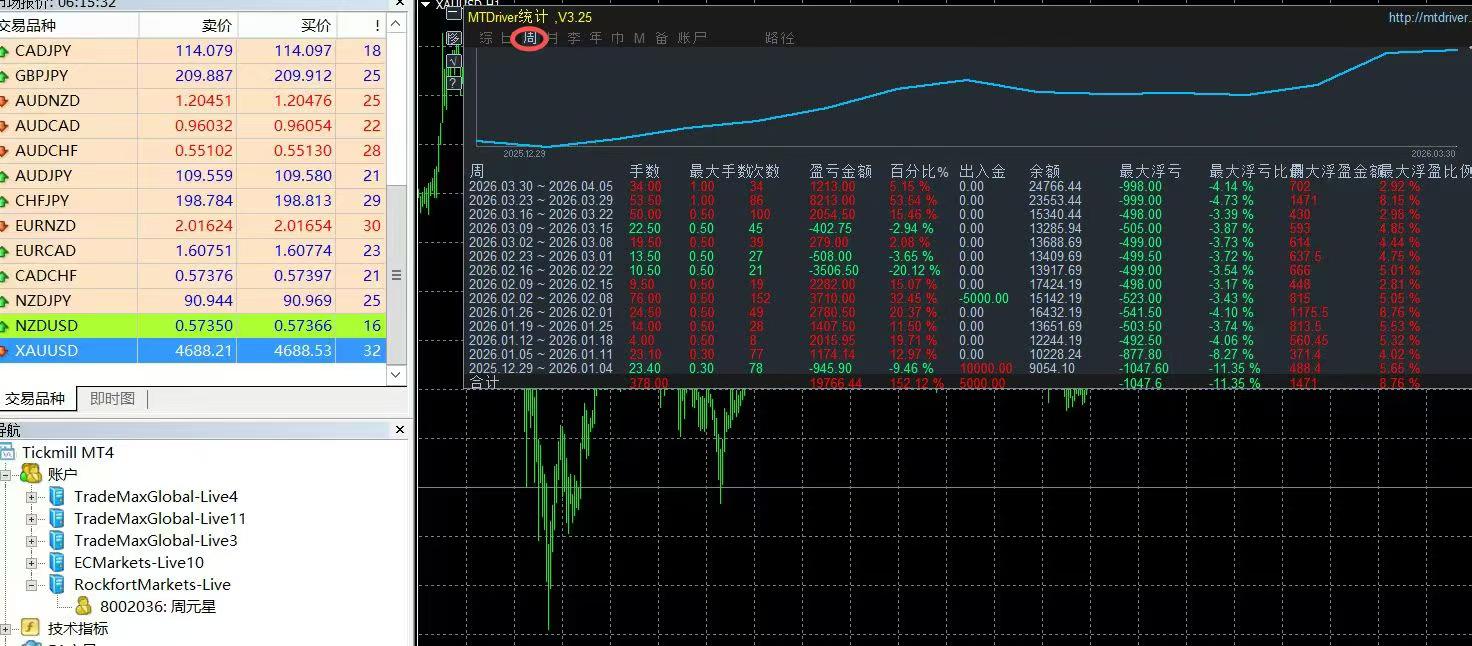
Task: Click the ? help icon beside MTDriver panel
Action: 454,83
